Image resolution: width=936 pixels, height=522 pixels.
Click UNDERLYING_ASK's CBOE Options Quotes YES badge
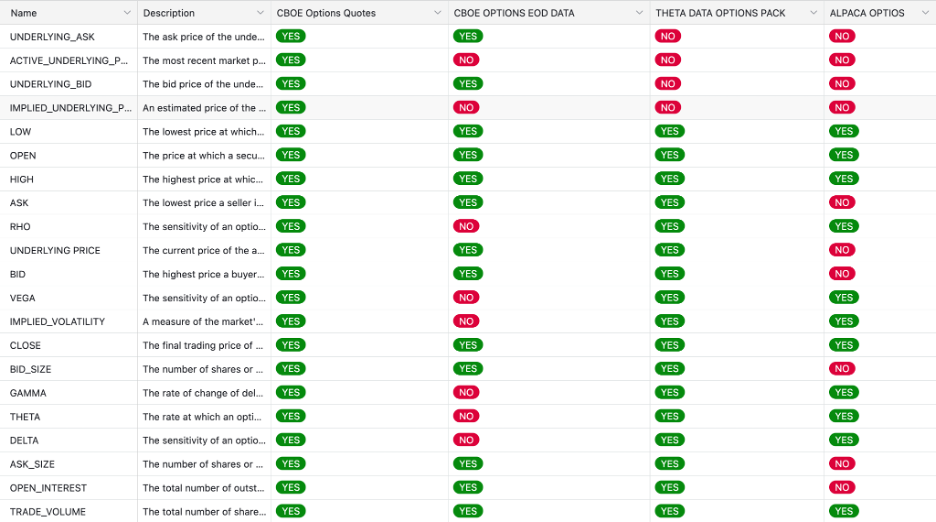click(x=291, y=36)
